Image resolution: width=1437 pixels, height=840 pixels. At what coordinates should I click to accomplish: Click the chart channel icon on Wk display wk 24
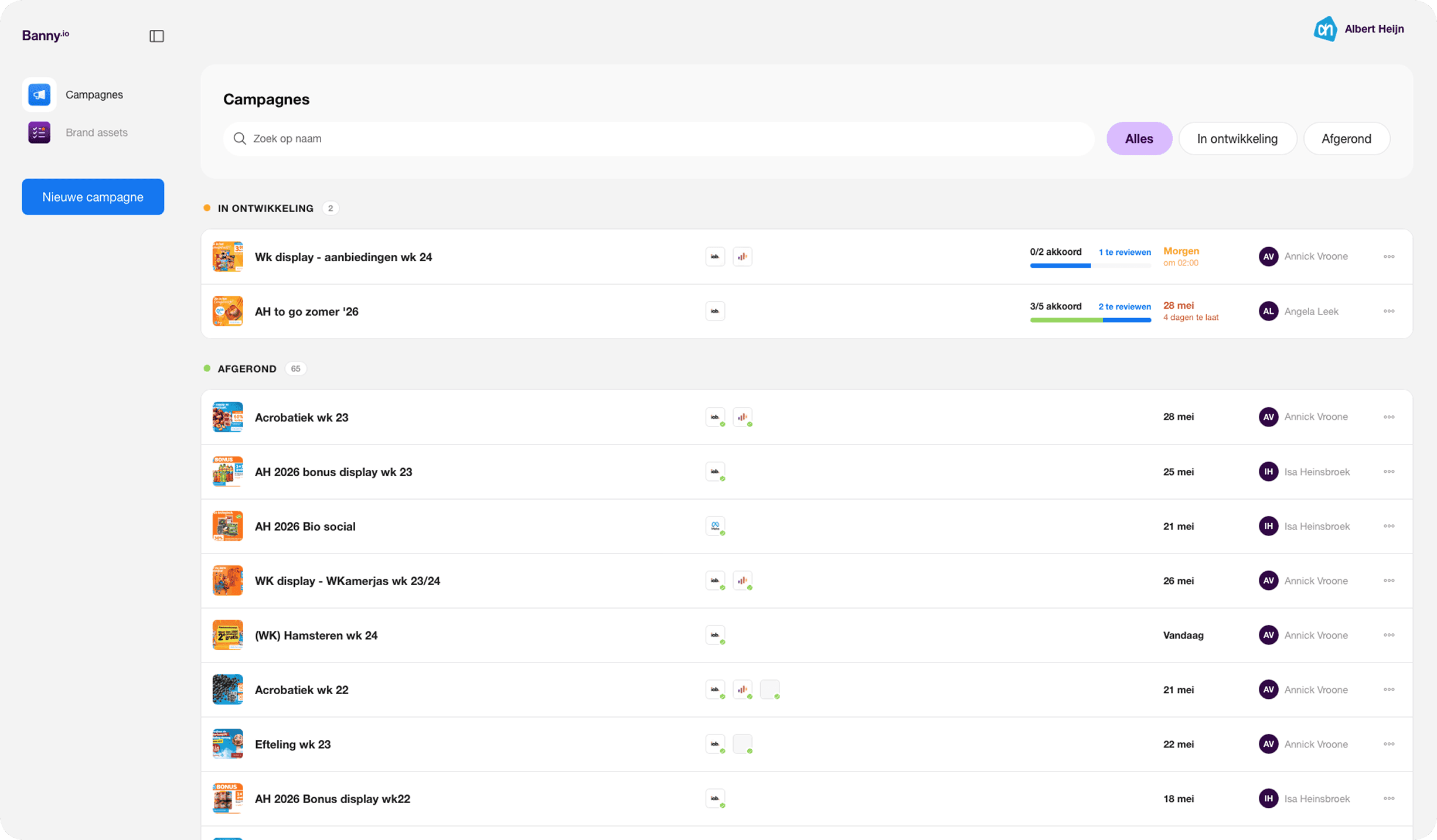click(743, 257)
